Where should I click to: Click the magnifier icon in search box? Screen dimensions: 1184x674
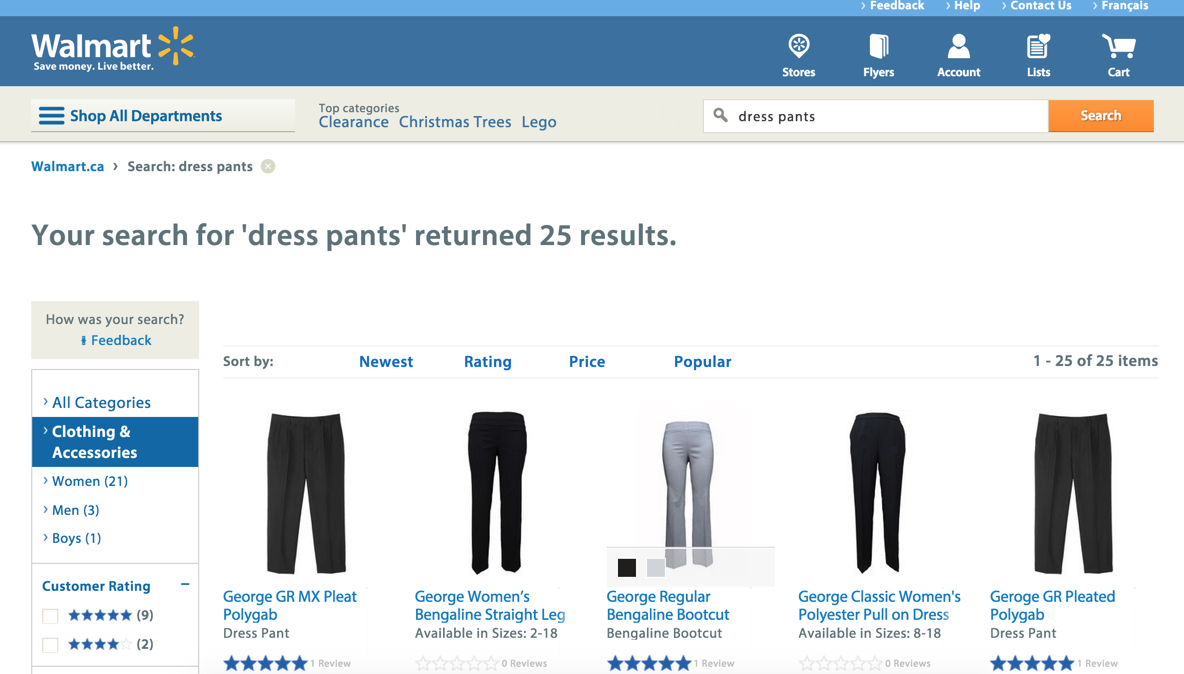pyautogui.click(x=720, y=115)
